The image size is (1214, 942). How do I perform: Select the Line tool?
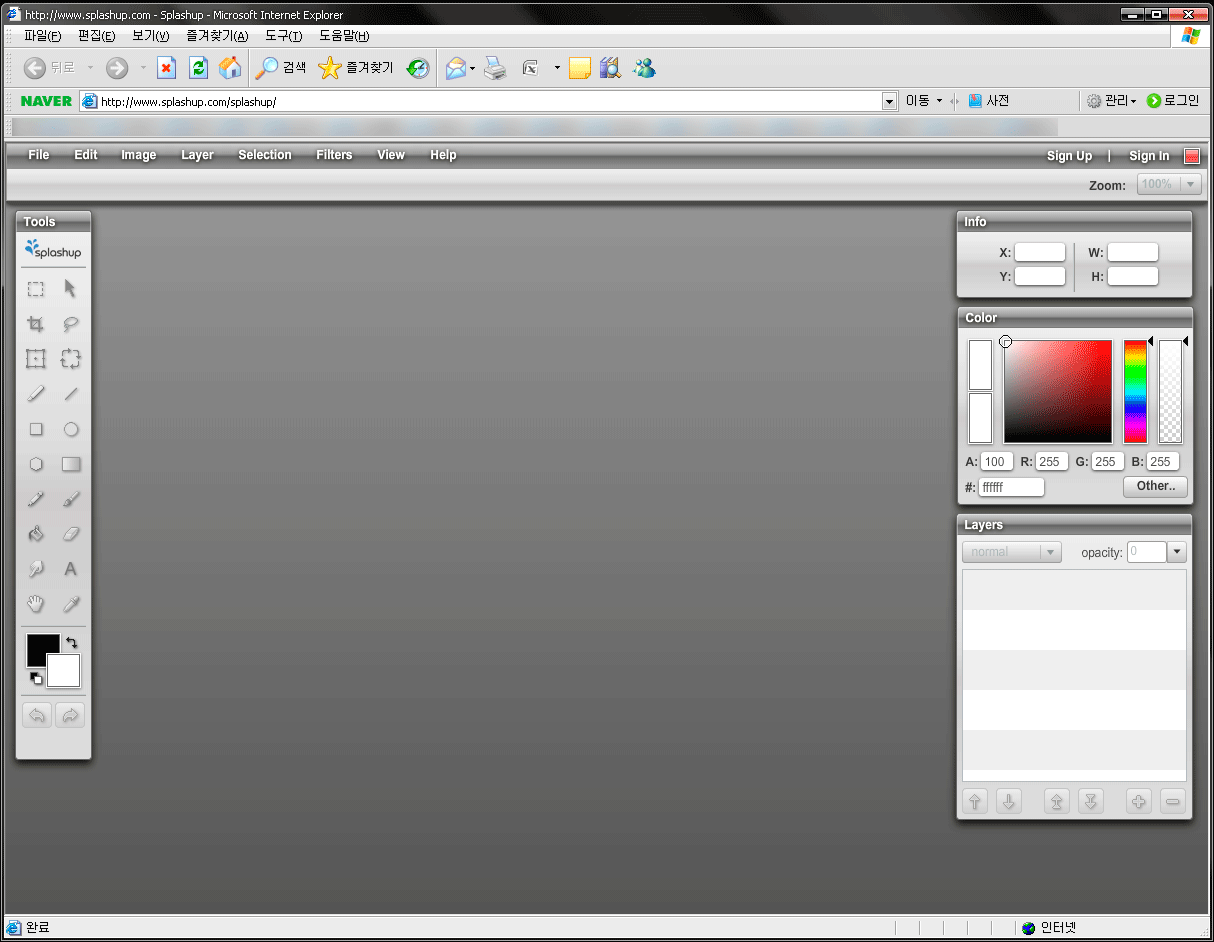pyautogui.click(x=70, y=394)
